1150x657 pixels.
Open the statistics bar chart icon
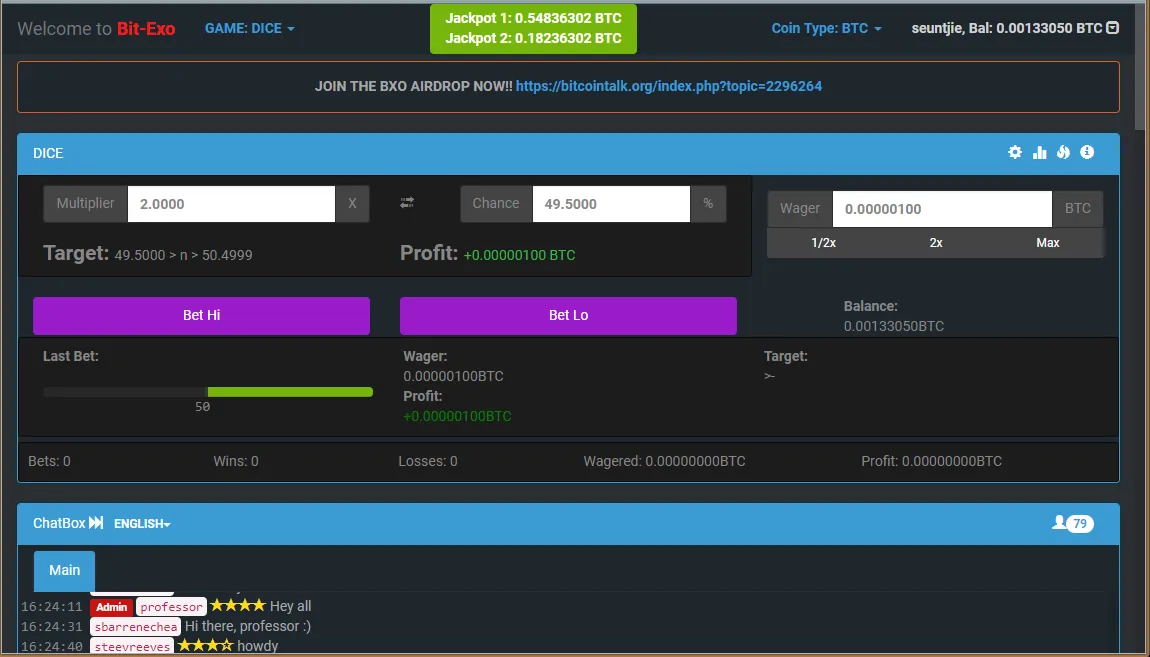coord(1039,153)
